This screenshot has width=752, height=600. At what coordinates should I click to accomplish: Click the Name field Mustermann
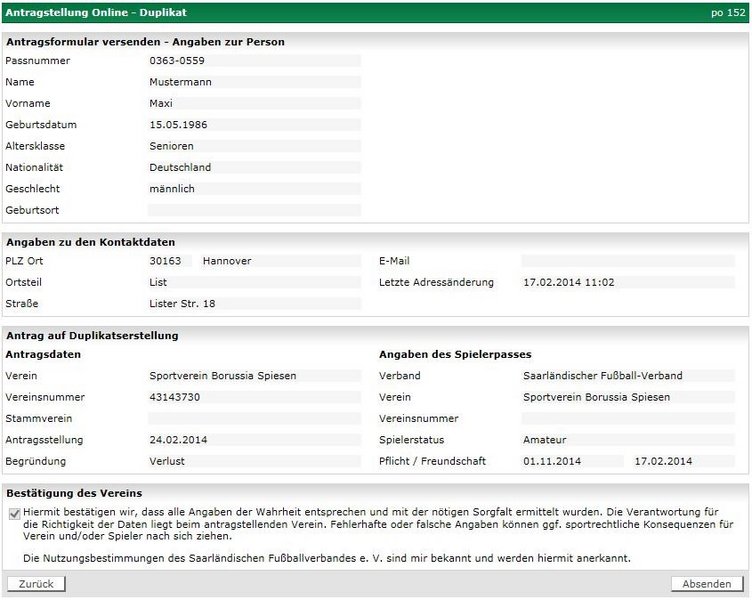pyautogui.click(x=254, y=82)
